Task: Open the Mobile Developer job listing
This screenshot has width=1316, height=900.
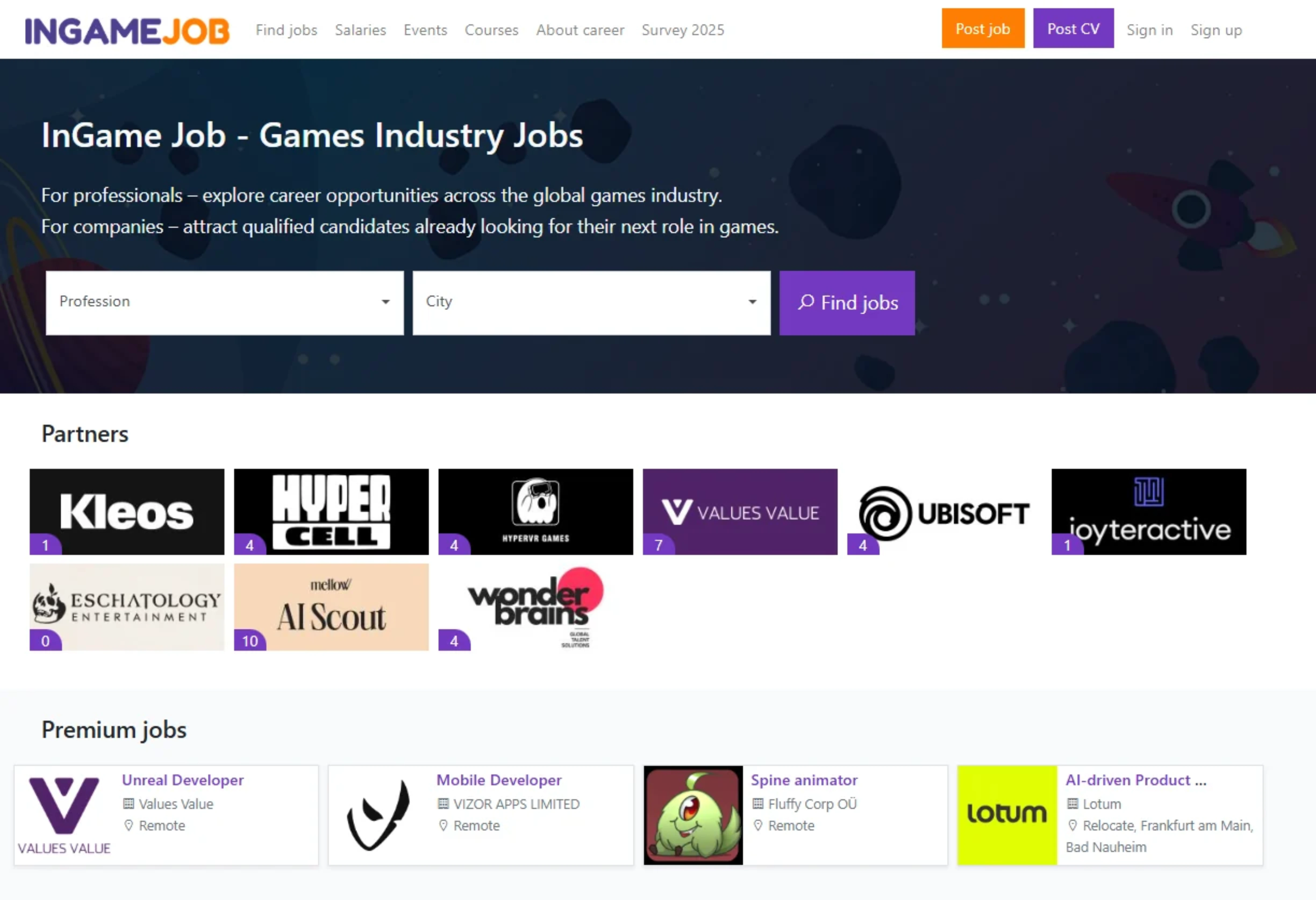Action: pyautogui.click(x=499, y=780)
